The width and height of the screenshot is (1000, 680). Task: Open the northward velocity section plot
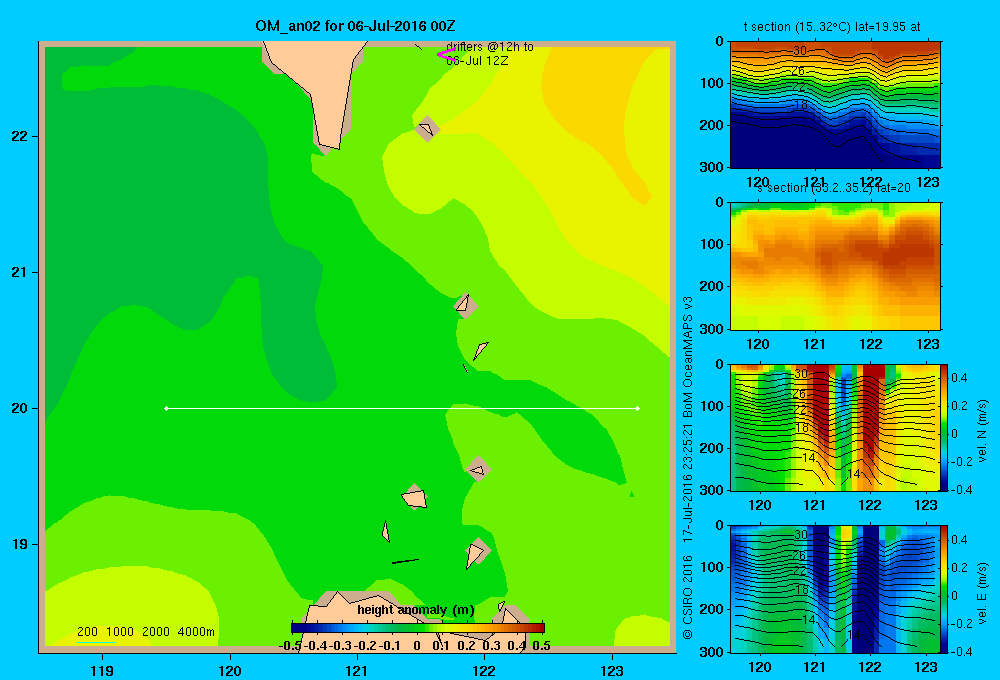tap(835, 427)
